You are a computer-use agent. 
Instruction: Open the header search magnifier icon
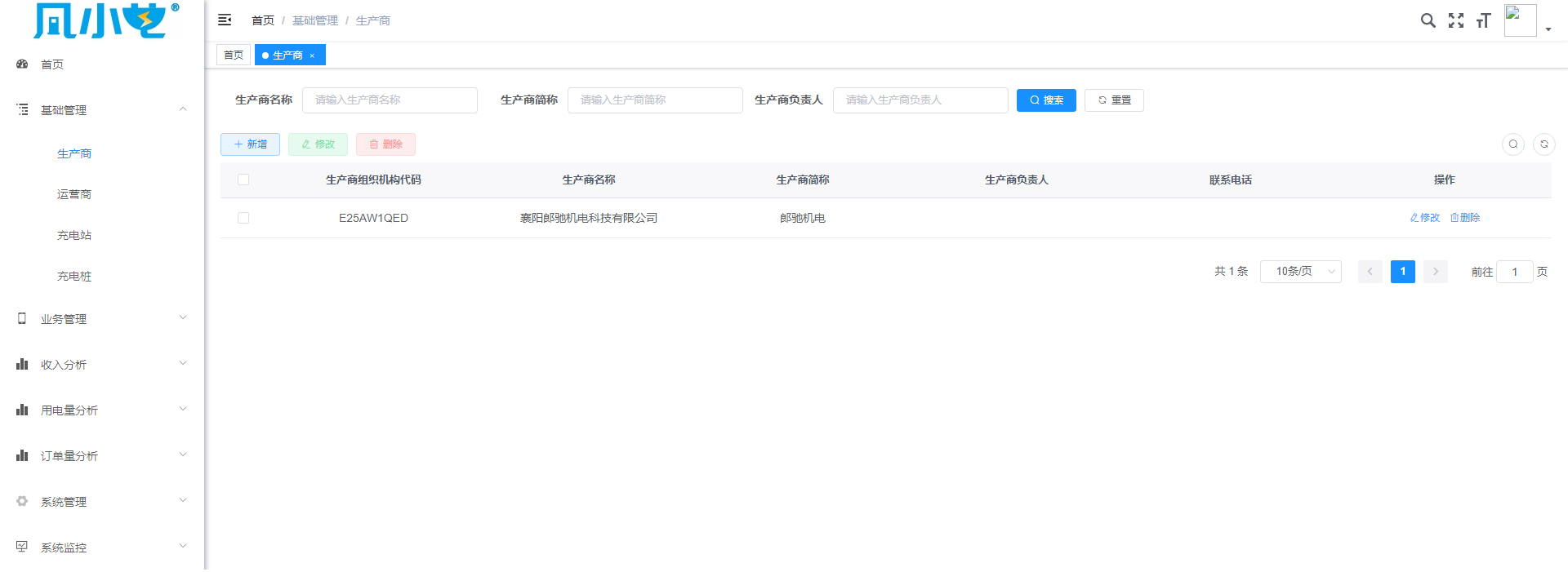tap(1428, 20)
